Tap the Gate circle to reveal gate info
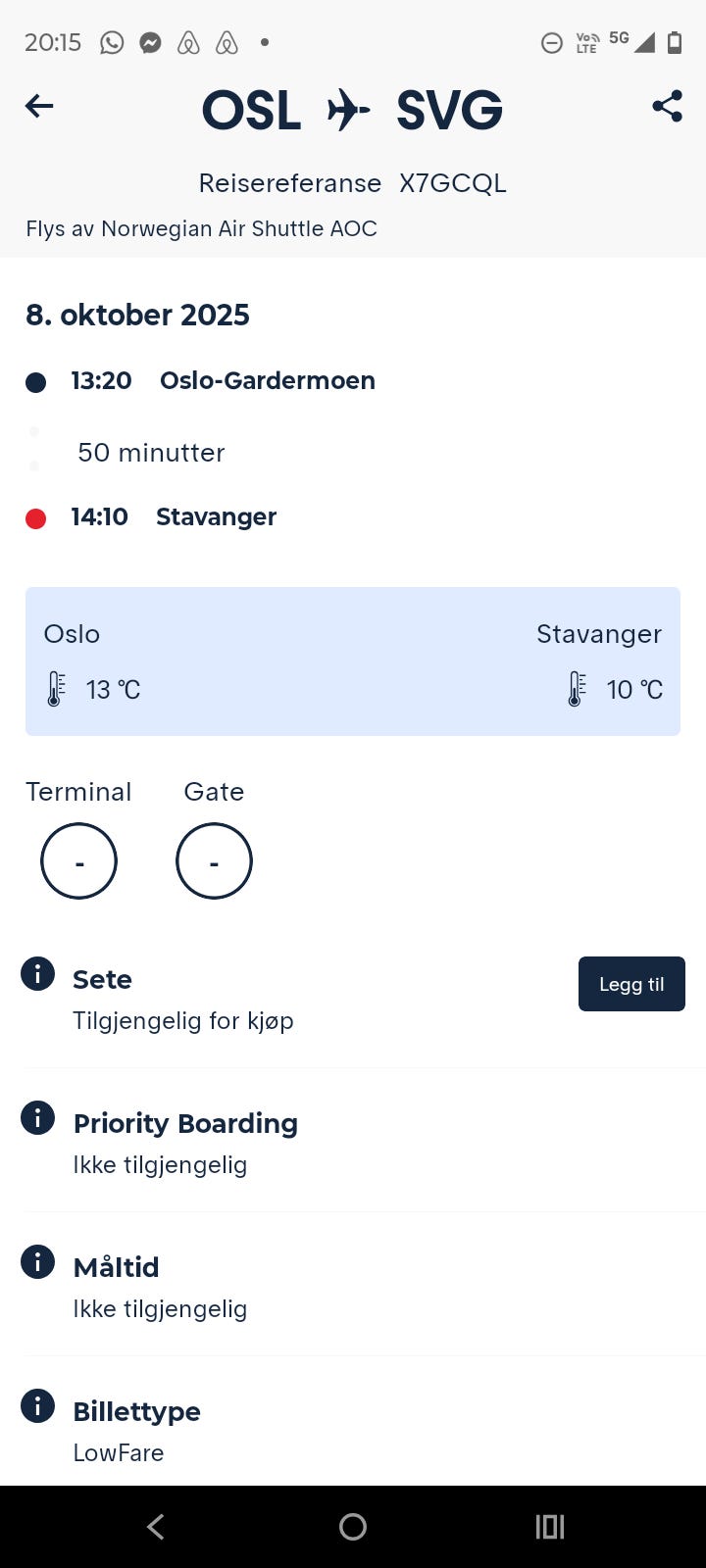This screenshot has width=706, height=1568. pyautogui.click(x=214, y=860)
